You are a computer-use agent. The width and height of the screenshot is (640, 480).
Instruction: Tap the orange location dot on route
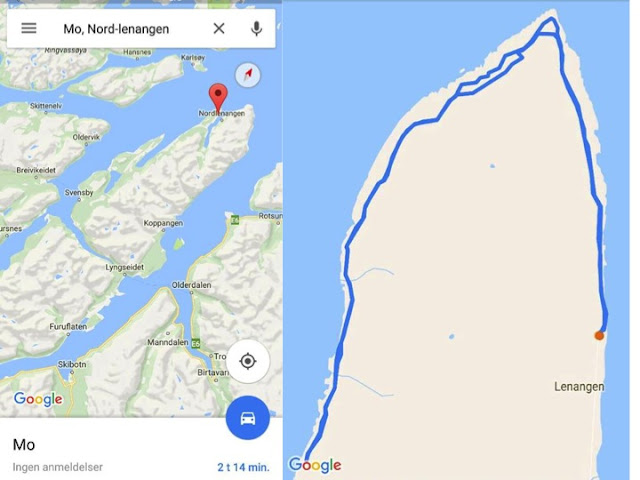(599, 336)
